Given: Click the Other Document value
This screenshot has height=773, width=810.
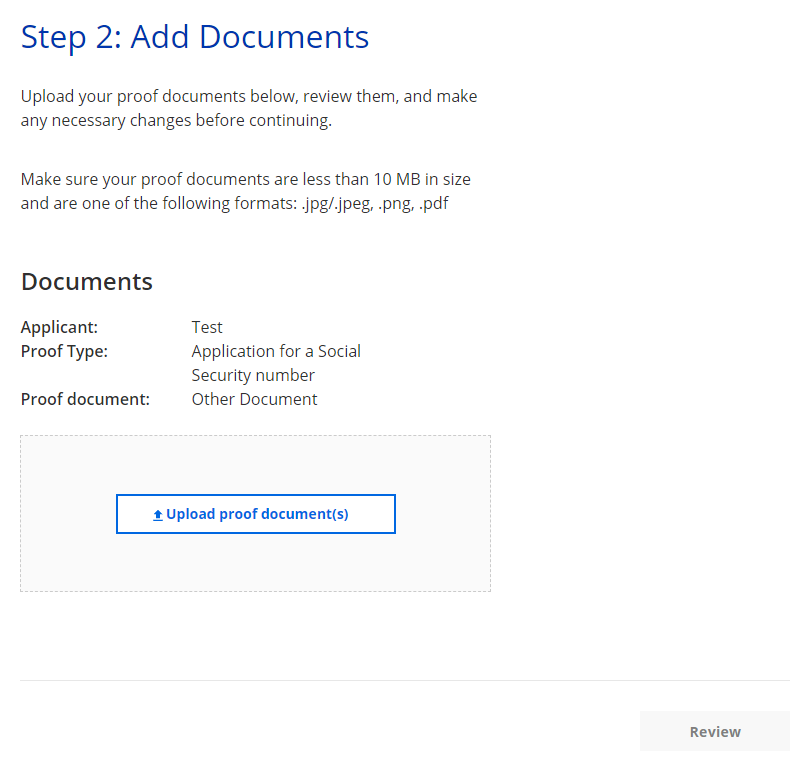Looking at the screenshot, I should pyautogui.click(x=254, y=399).
